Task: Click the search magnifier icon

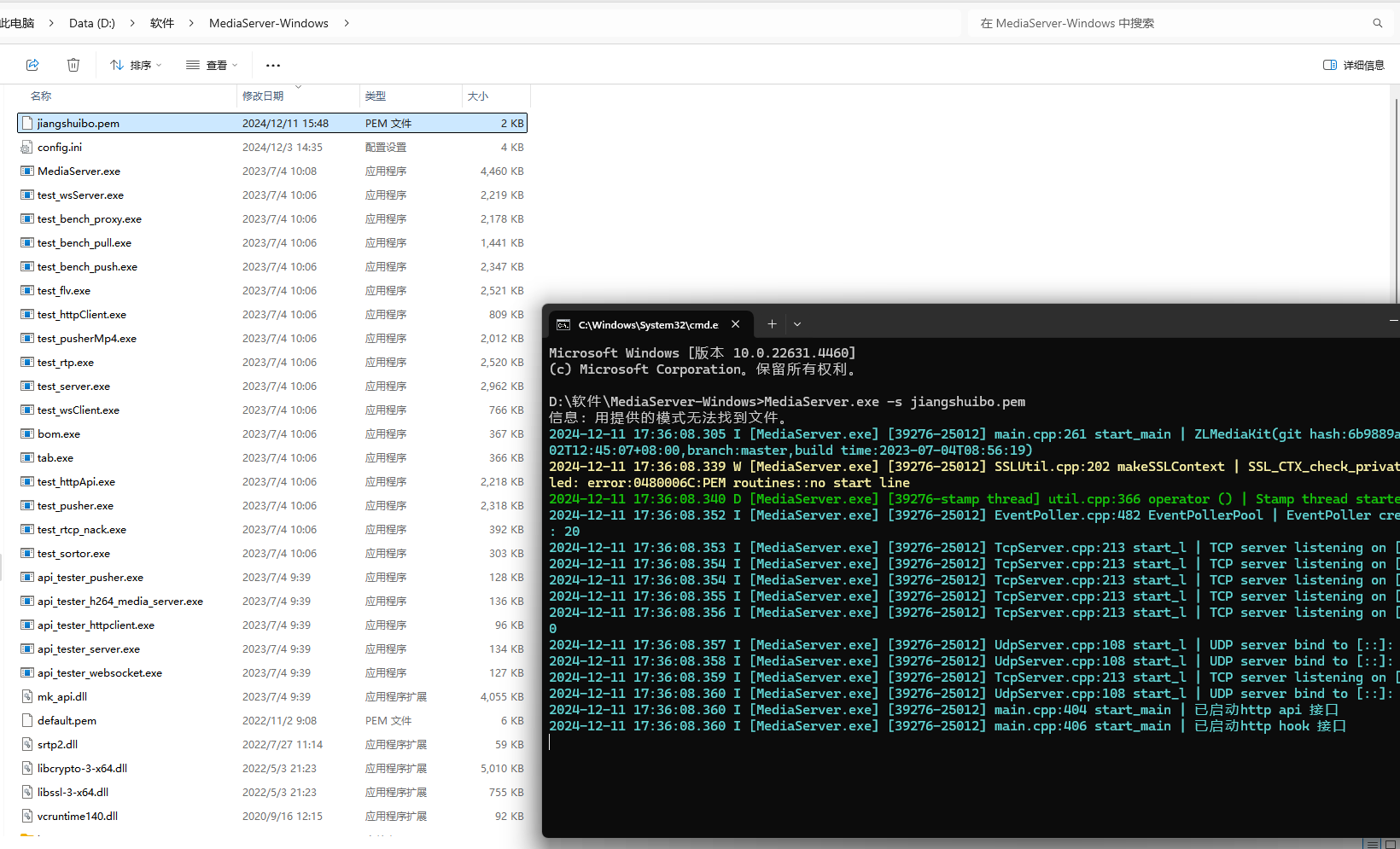Action: click(1377, 23)
